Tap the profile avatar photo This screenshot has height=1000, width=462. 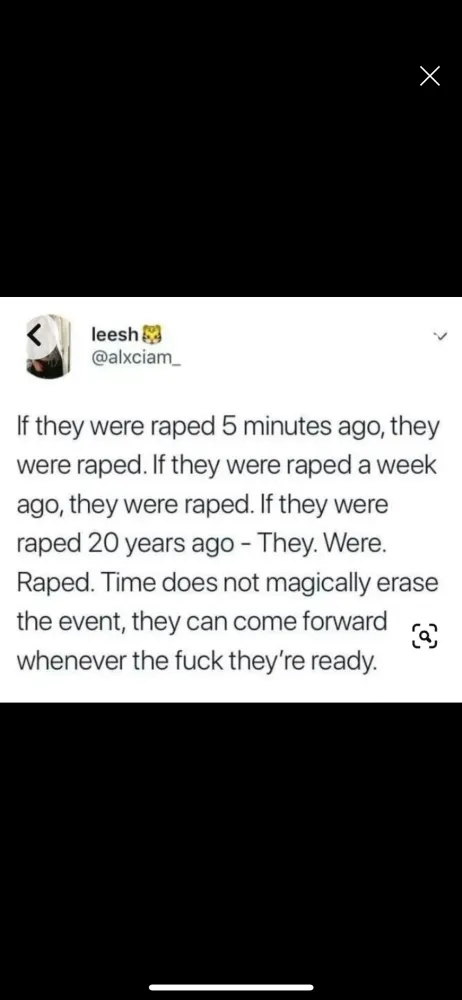pos(46,346)
